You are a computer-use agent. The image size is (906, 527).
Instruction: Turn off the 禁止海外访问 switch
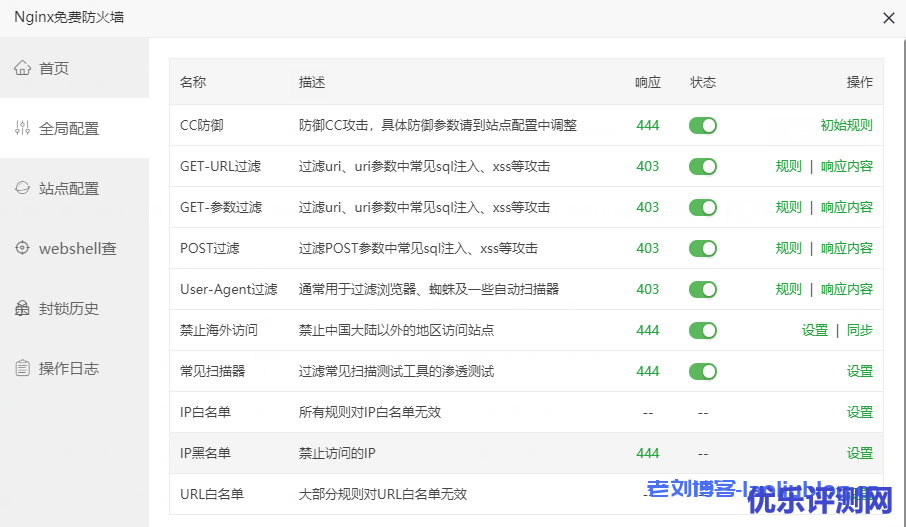click(x=702, y=330)
